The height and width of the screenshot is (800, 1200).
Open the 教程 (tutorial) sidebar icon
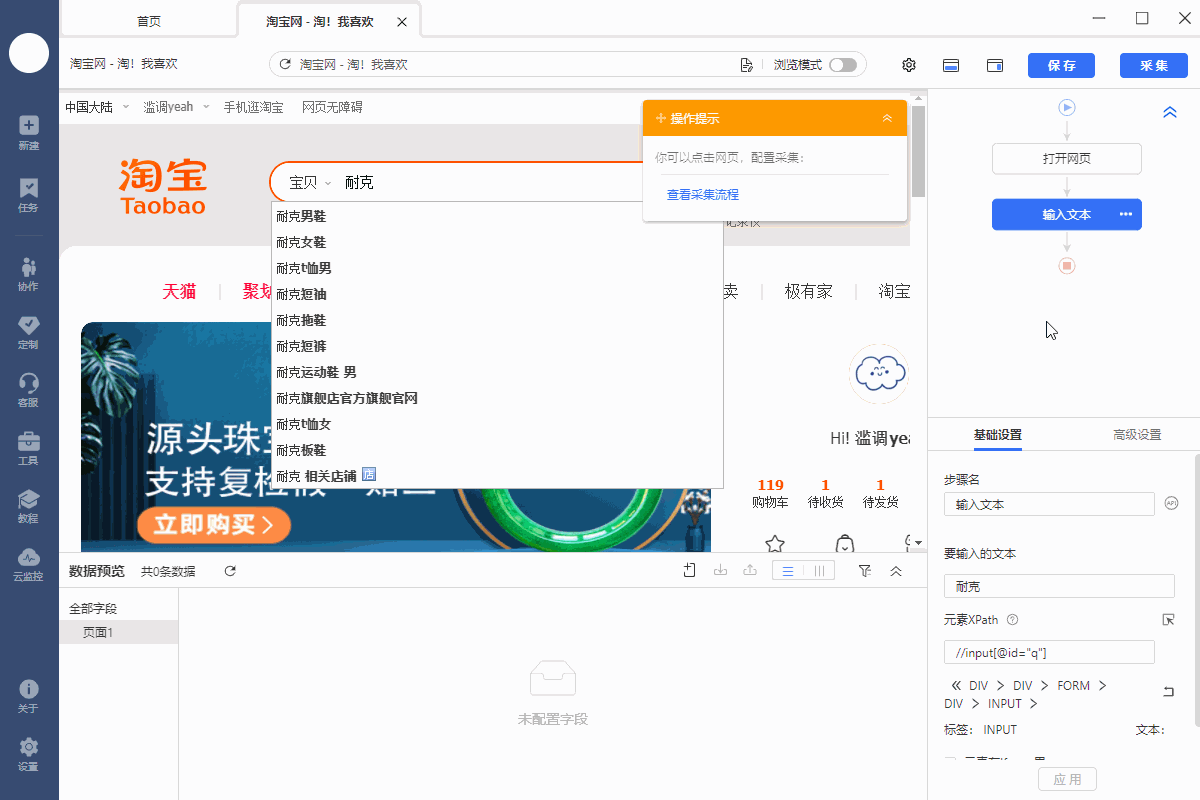pos(29,498)
